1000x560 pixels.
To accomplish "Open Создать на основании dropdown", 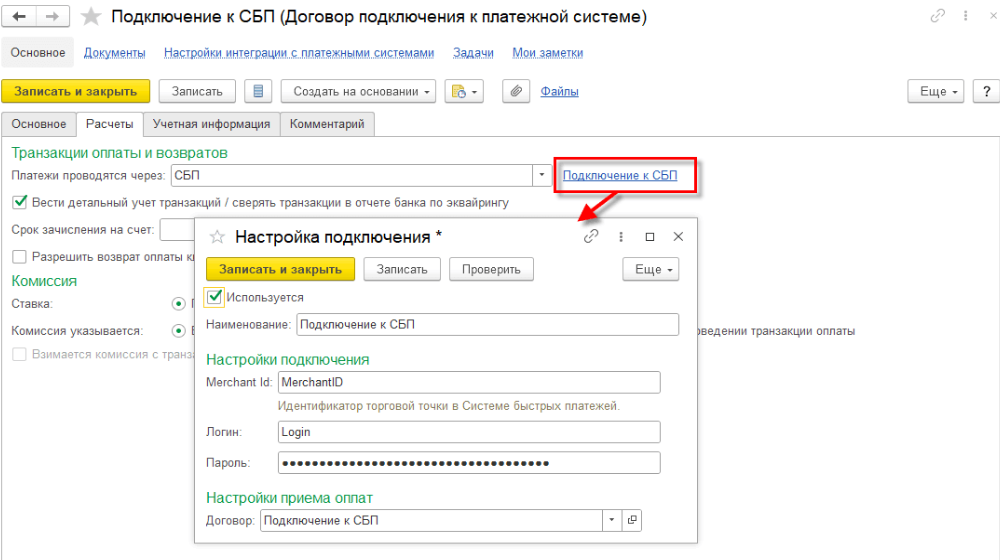I will (358, 91).
